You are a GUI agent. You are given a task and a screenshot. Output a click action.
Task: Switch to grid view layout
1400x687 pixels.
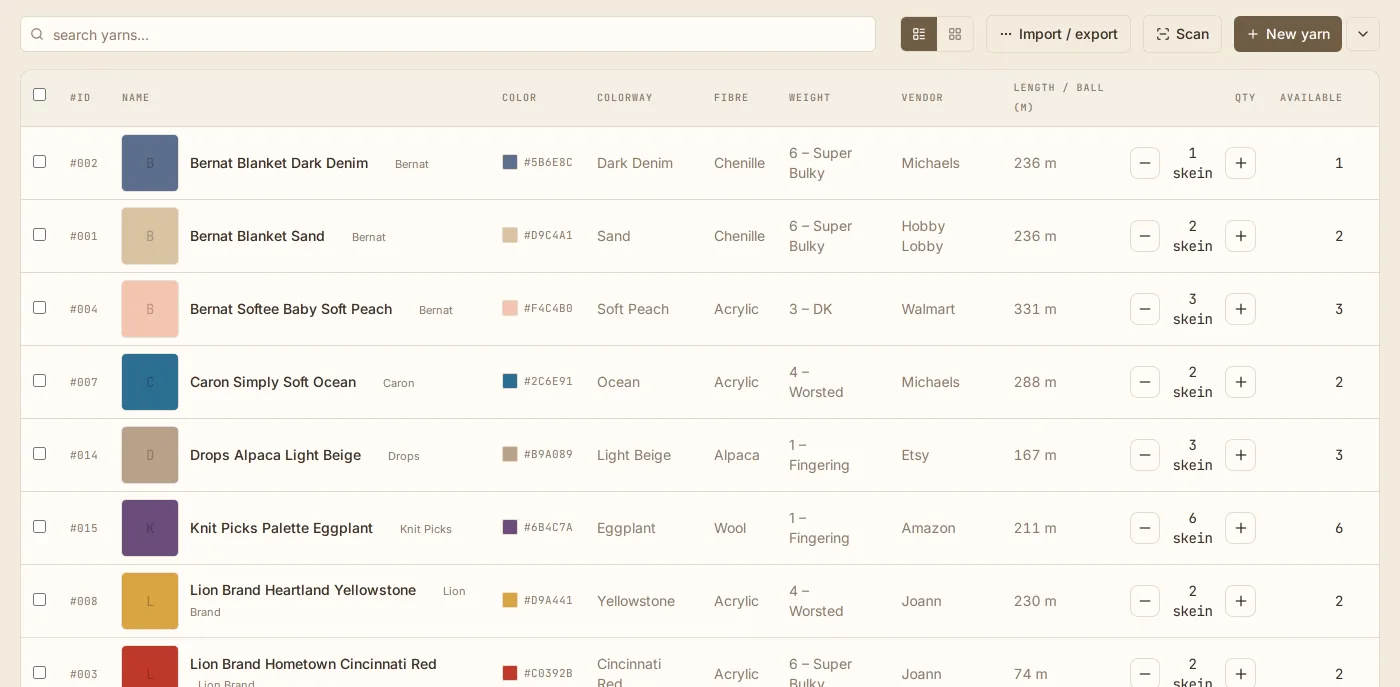(x=955, y=34)
